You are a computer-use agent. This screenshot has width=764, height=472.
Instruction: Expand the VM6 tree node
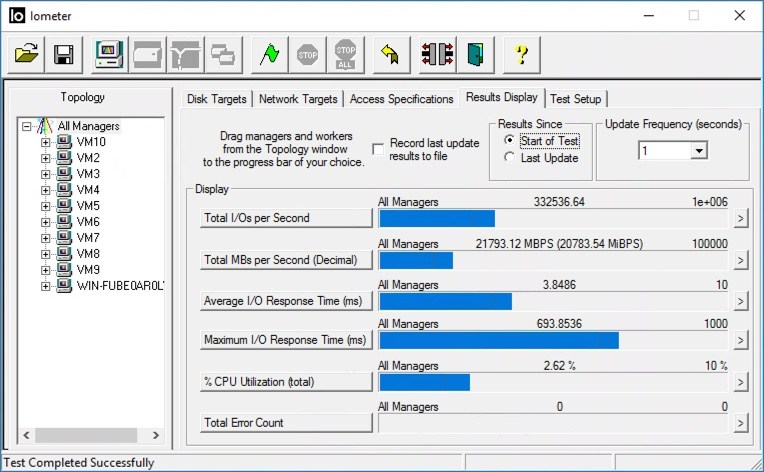pos(45,222)
